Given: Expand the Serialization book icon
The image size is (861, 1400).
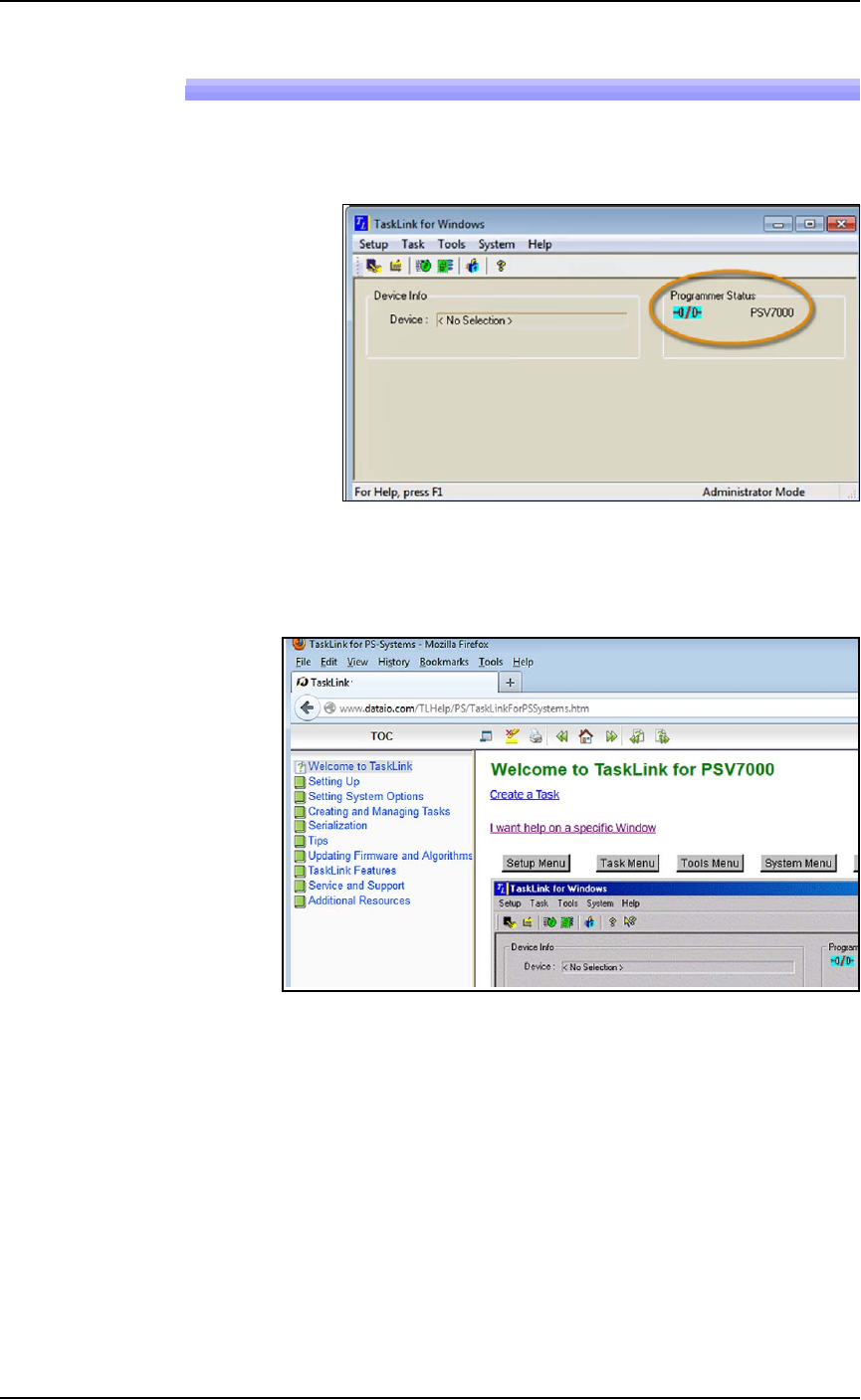Looking at the screenshot, I should pyautogui.click(x=300, y=826).
